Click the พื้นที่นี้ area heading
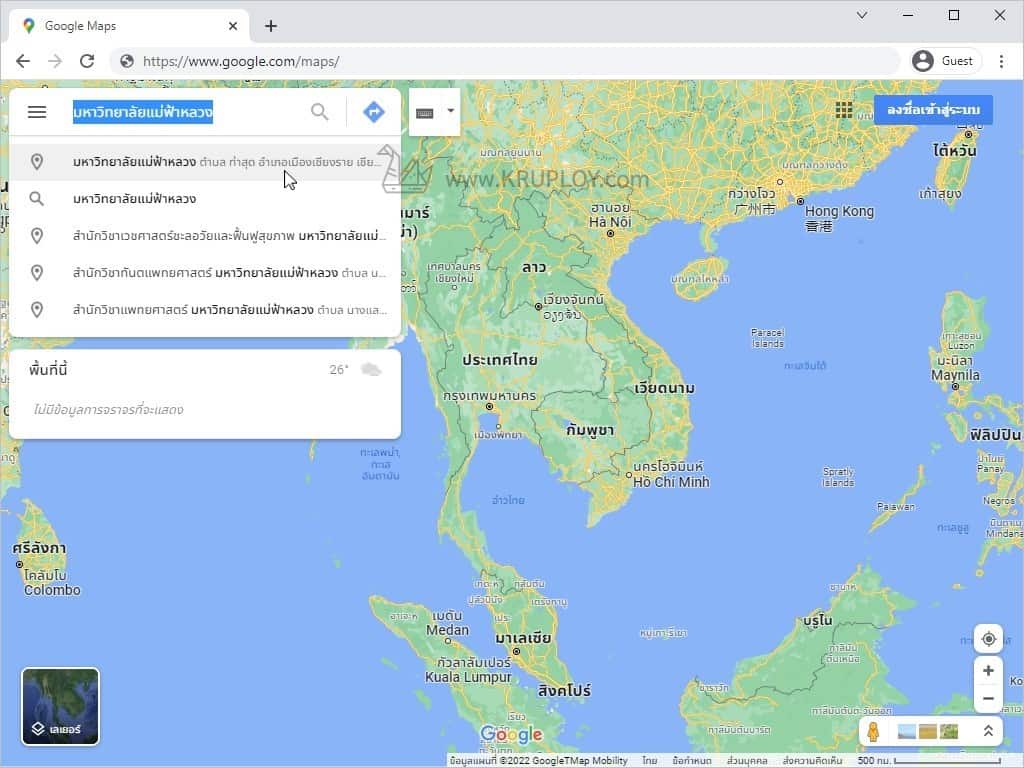The width and height of the screenshot is (1024, 768). [x=48, y=370]
